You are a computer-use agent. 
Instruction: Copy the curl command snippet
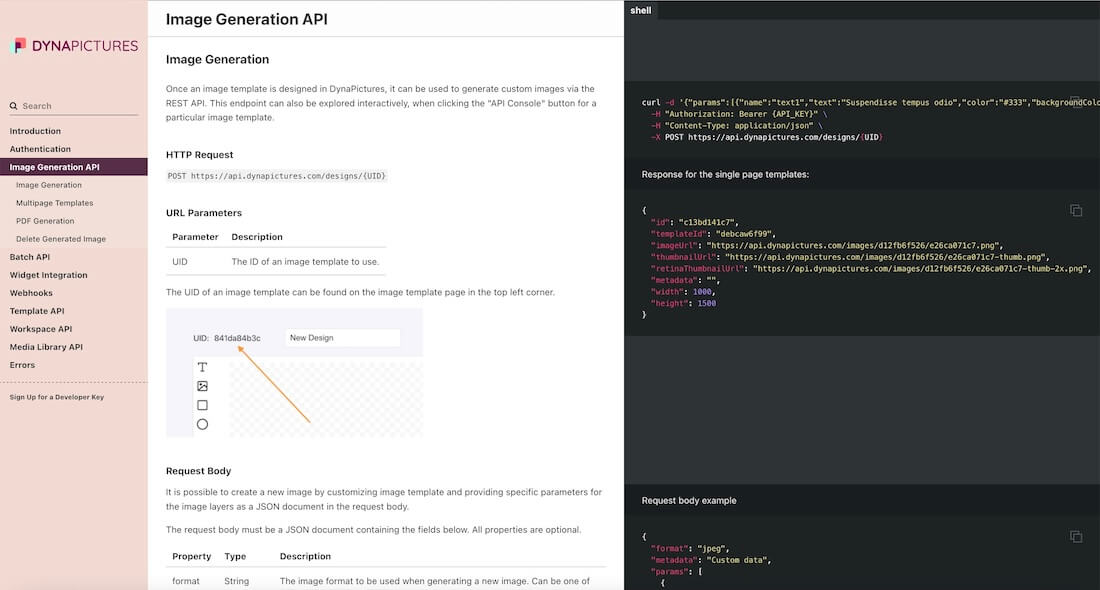1075,102
